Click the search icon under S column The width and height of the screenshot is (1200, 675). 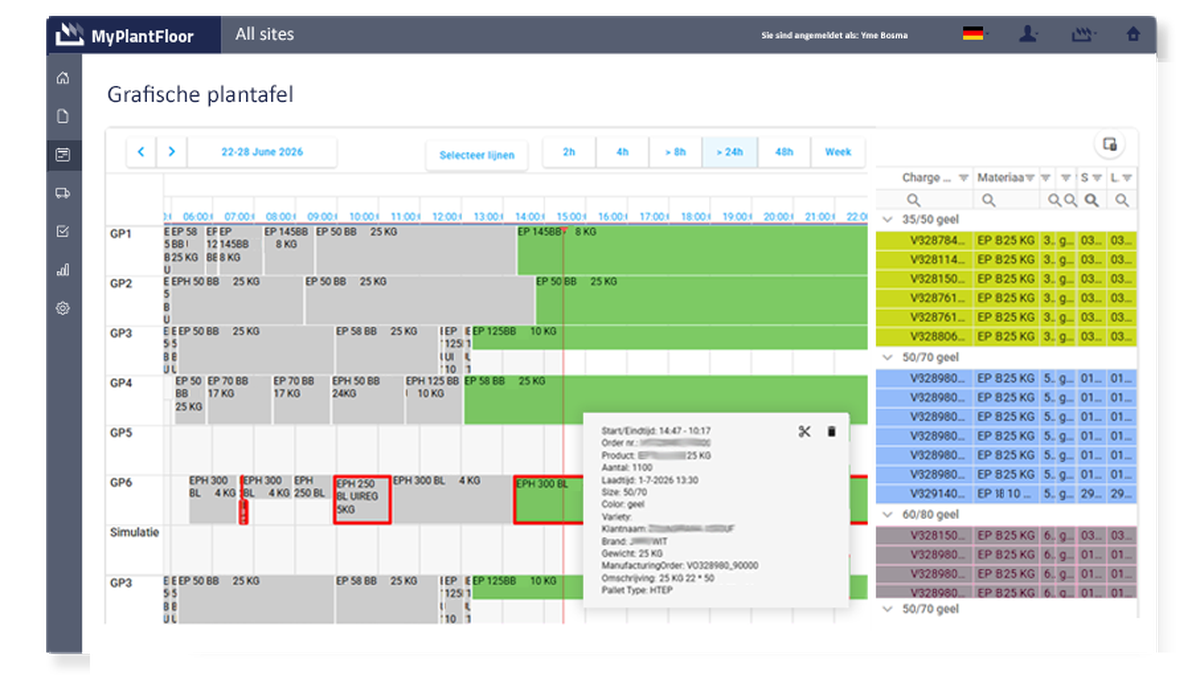click(1092, 200)
